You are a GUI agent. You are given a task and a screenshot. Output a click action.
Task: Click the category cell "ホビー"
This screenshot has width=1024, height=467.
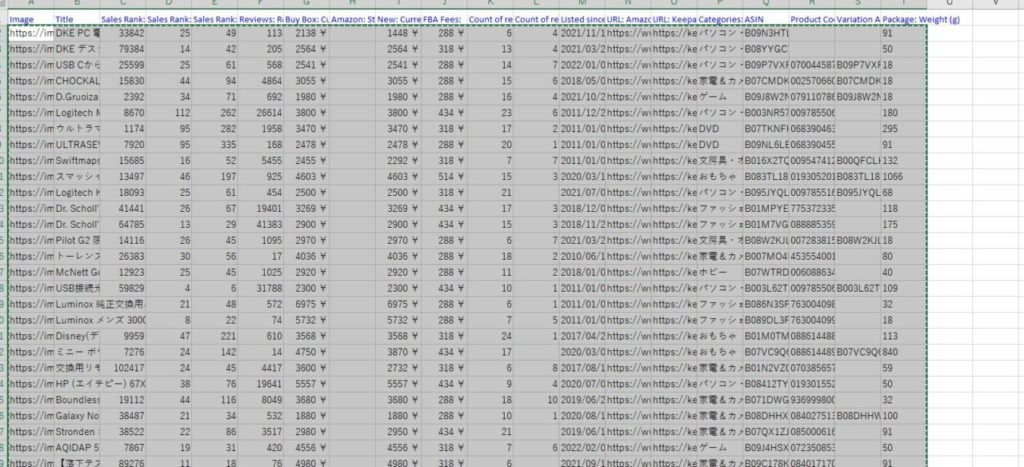720,272
